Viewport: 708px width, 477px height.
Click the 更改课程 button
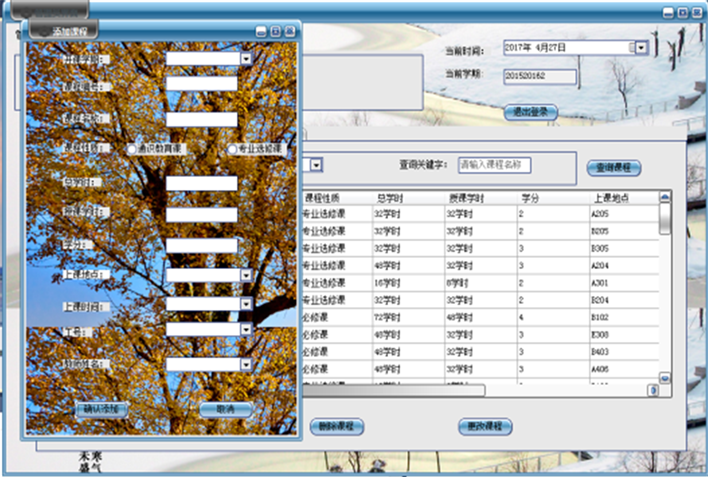(x=485, y=426)
